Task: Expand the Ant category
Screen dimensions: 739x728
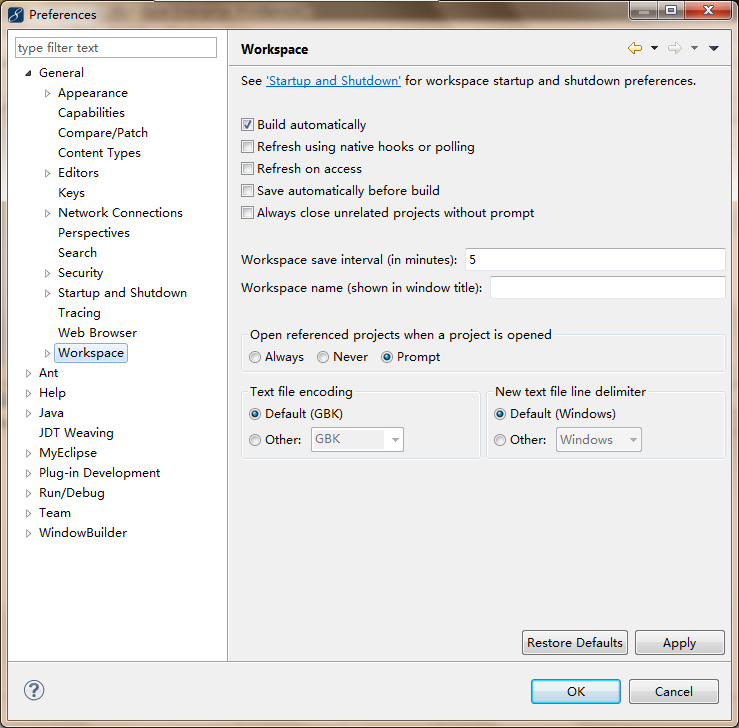Action: coord(28,374)
